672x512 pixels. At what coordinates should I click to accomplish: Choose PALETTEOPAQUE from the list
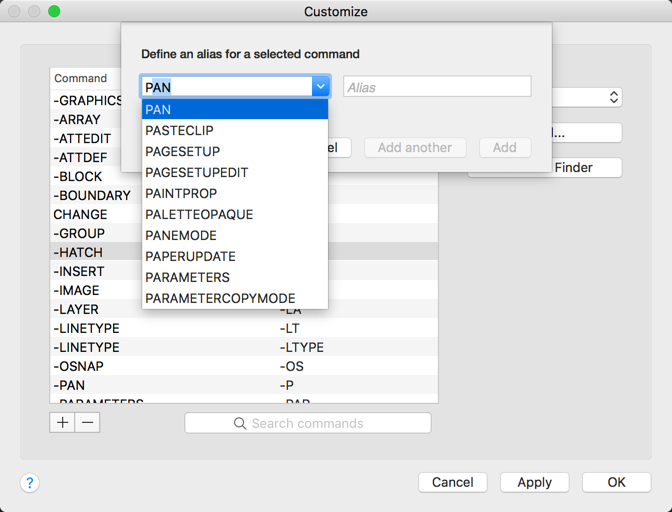click(198, 214)
